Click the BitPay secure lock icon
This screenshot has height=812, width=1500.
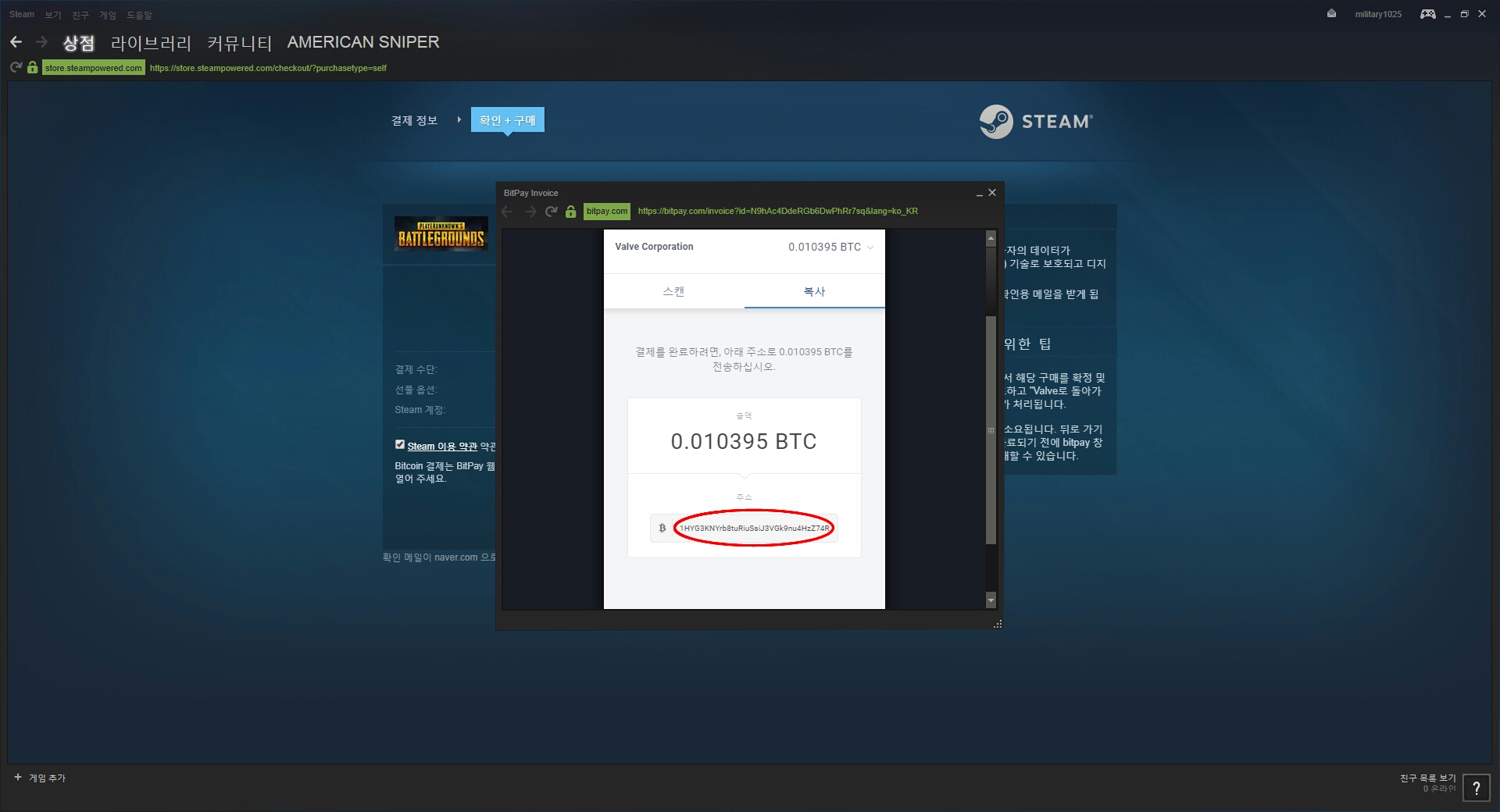tap(570, 212)
